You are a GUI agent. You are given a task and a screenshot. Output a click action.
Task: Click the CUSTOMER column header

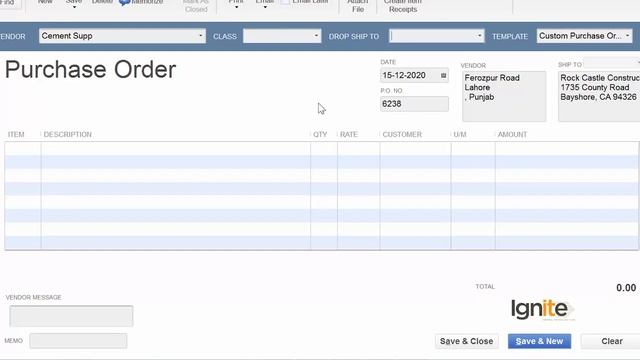point(402,134)
